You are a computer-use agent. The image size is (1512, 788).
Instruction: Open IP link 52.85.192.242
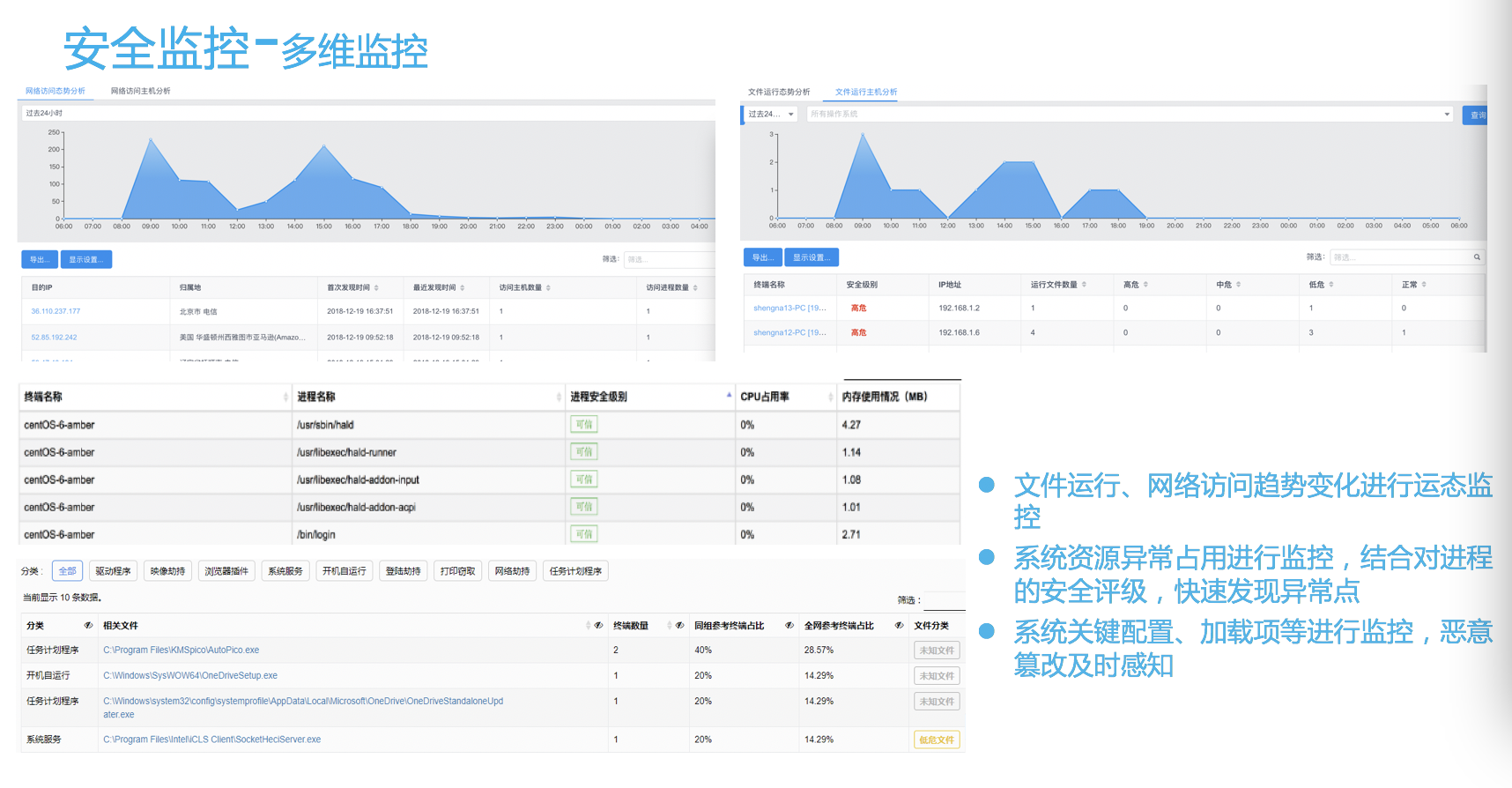(54, 338)
